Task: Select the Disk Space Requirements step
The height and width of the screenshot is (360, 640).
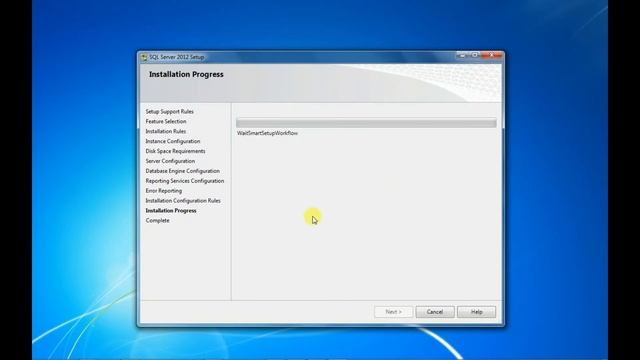Action: [175, 151]
